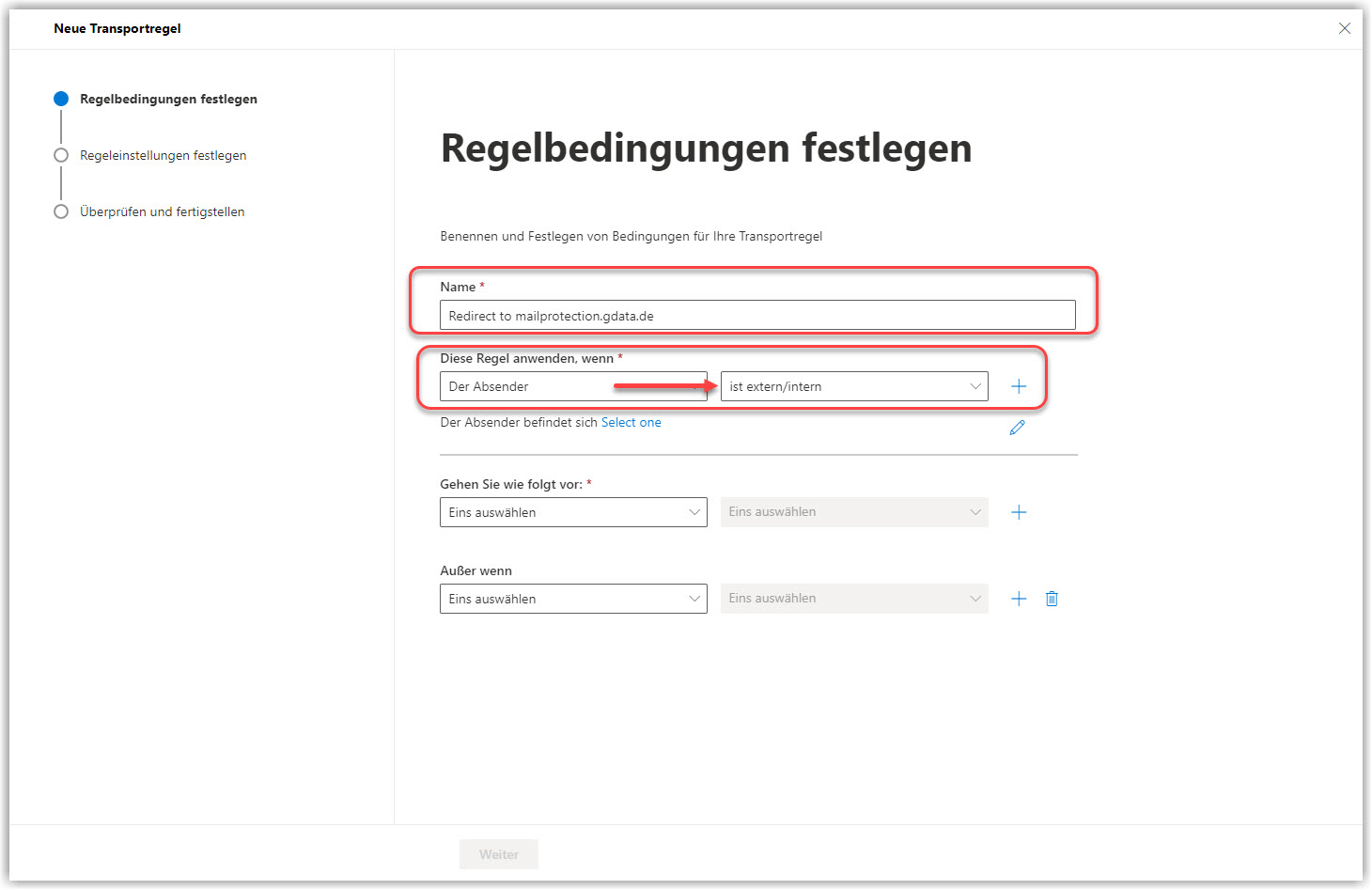This screenshot has width=1372, height=890.
Task: Click the Weiter button
Action: coord(499,854)
